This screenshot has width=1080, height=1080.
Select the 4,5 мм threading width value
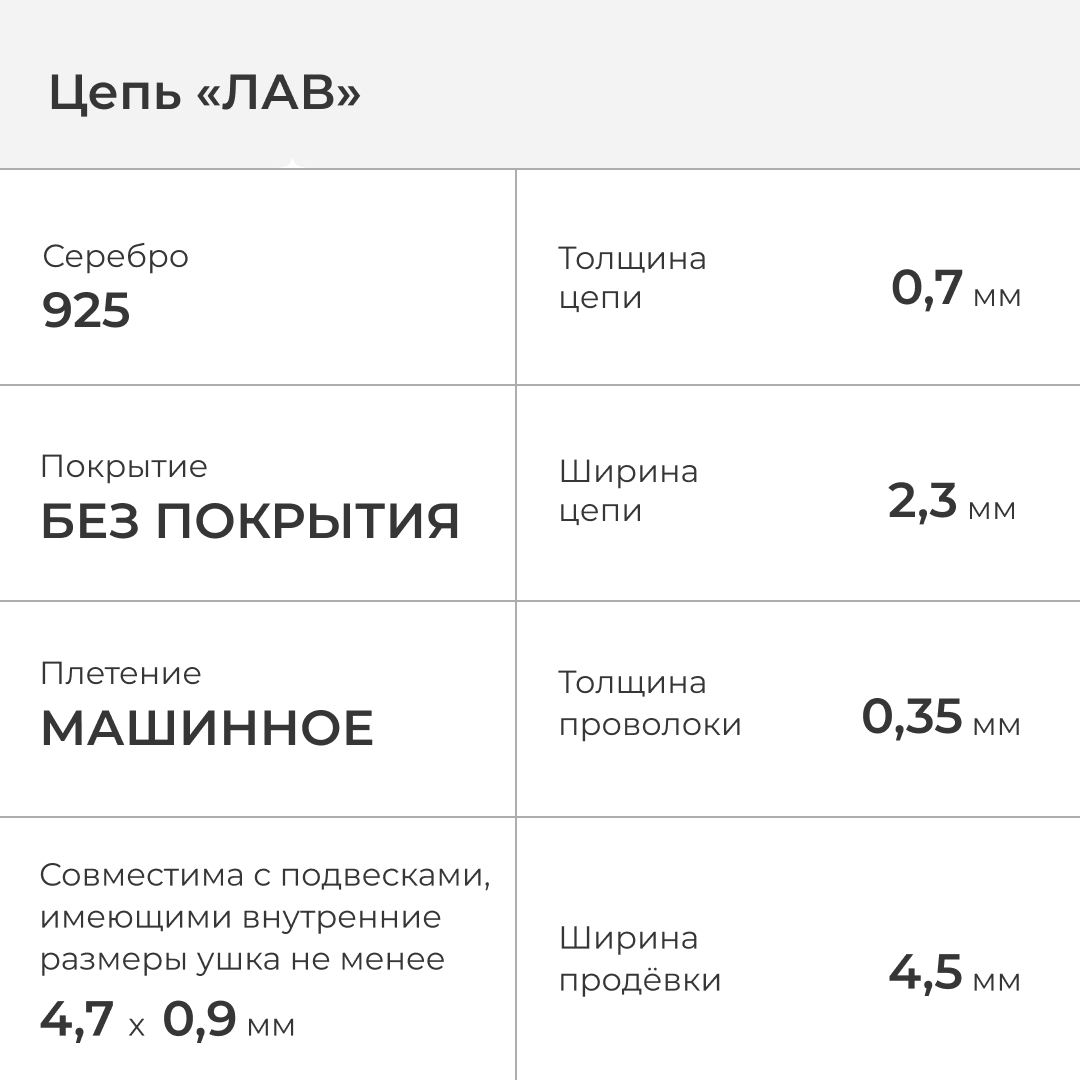coord(955,974)
